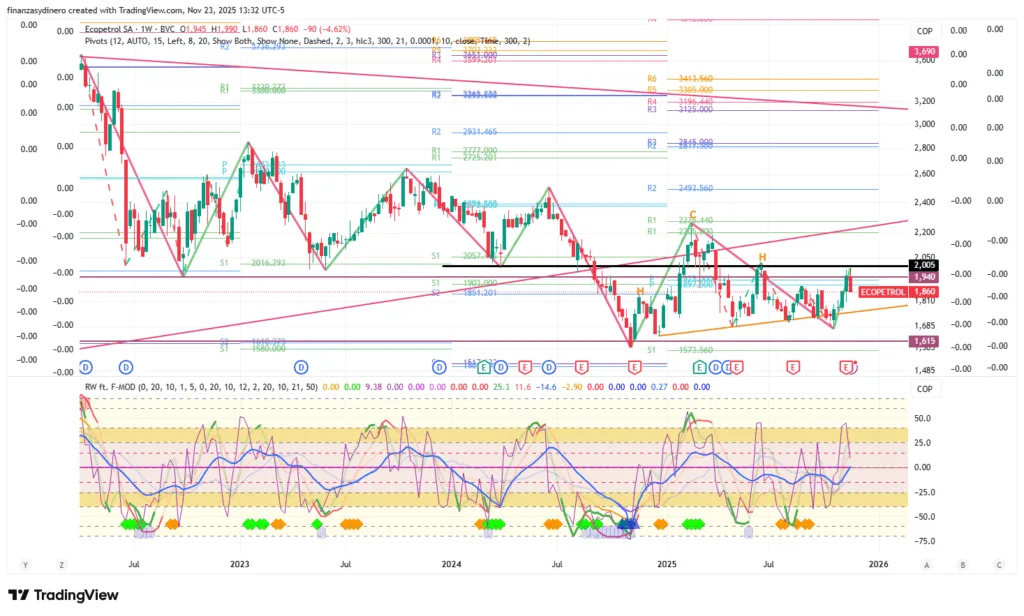
Task: Click the dividend D marker below 2023 candles
Action: tap(300, 367)
